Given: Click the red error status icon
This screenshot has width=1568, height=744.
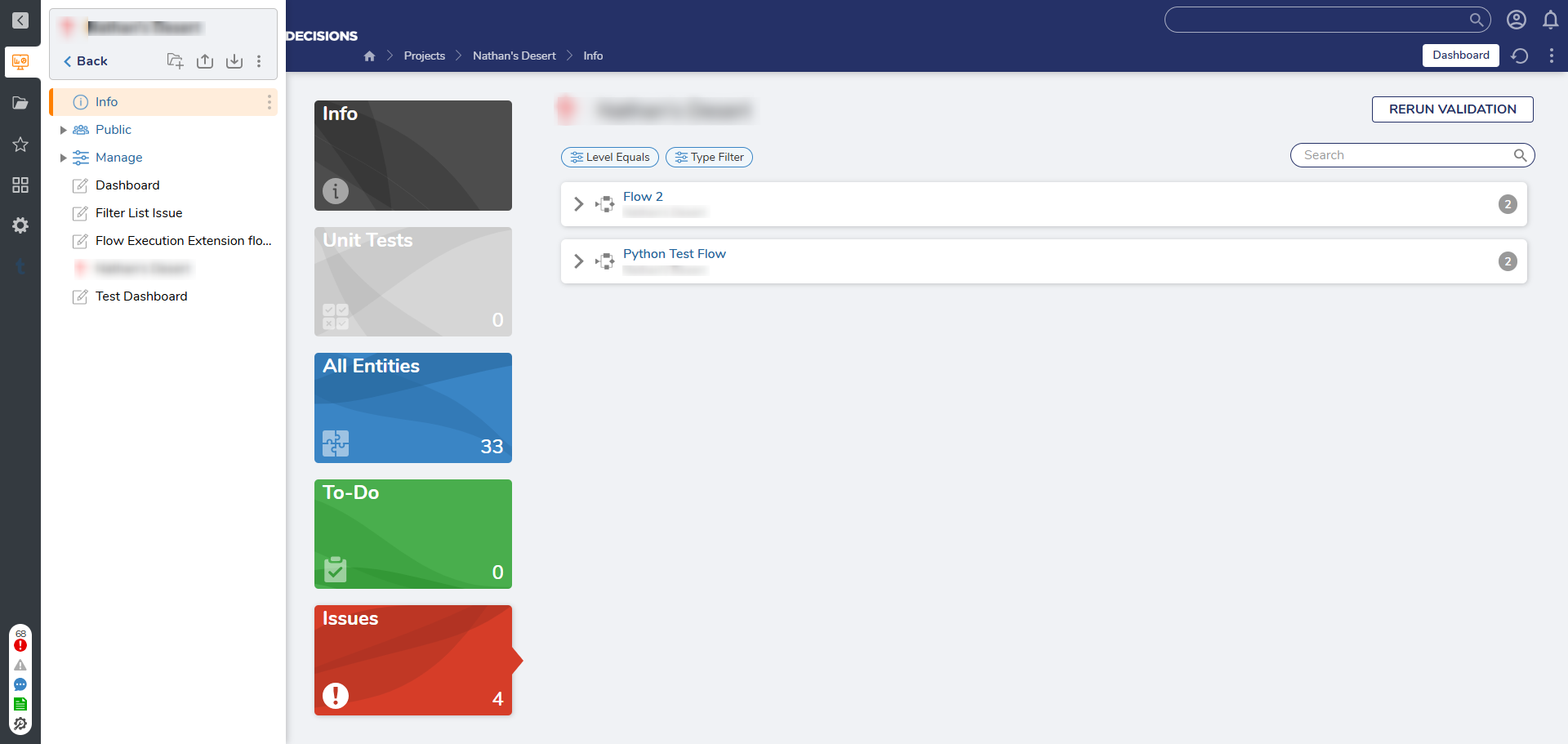Looking at the screenshot, I should [20, 645].
